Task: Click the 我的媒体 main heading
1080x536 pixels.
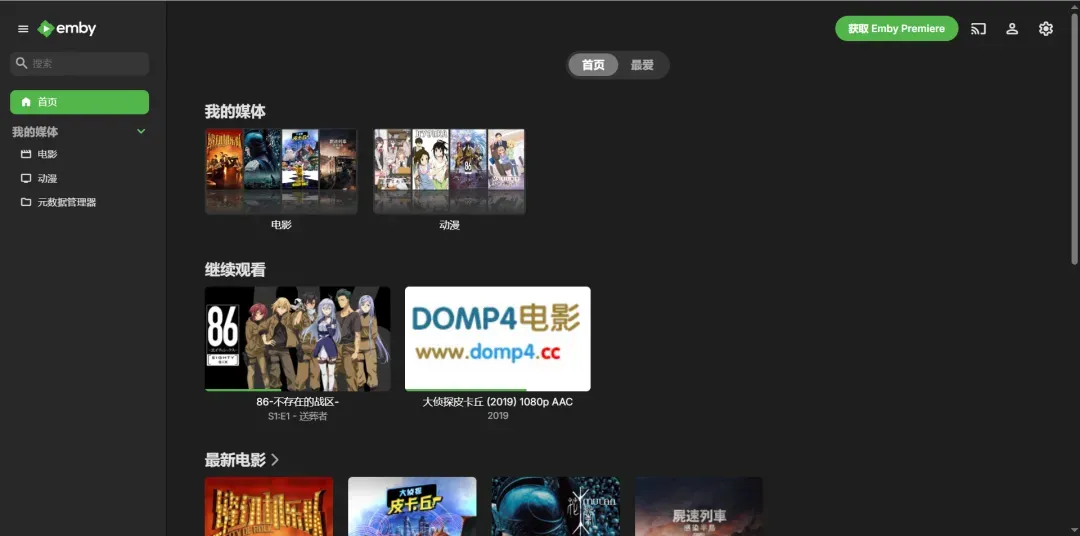Action: click(x=235, y=112)
